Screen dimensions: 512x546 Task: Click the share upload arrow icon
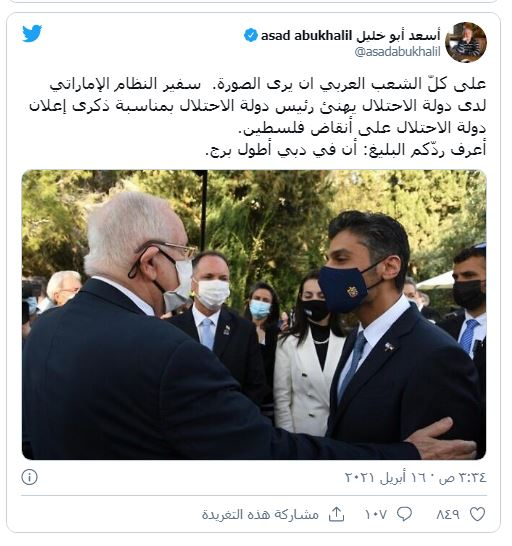coord(336,514)
